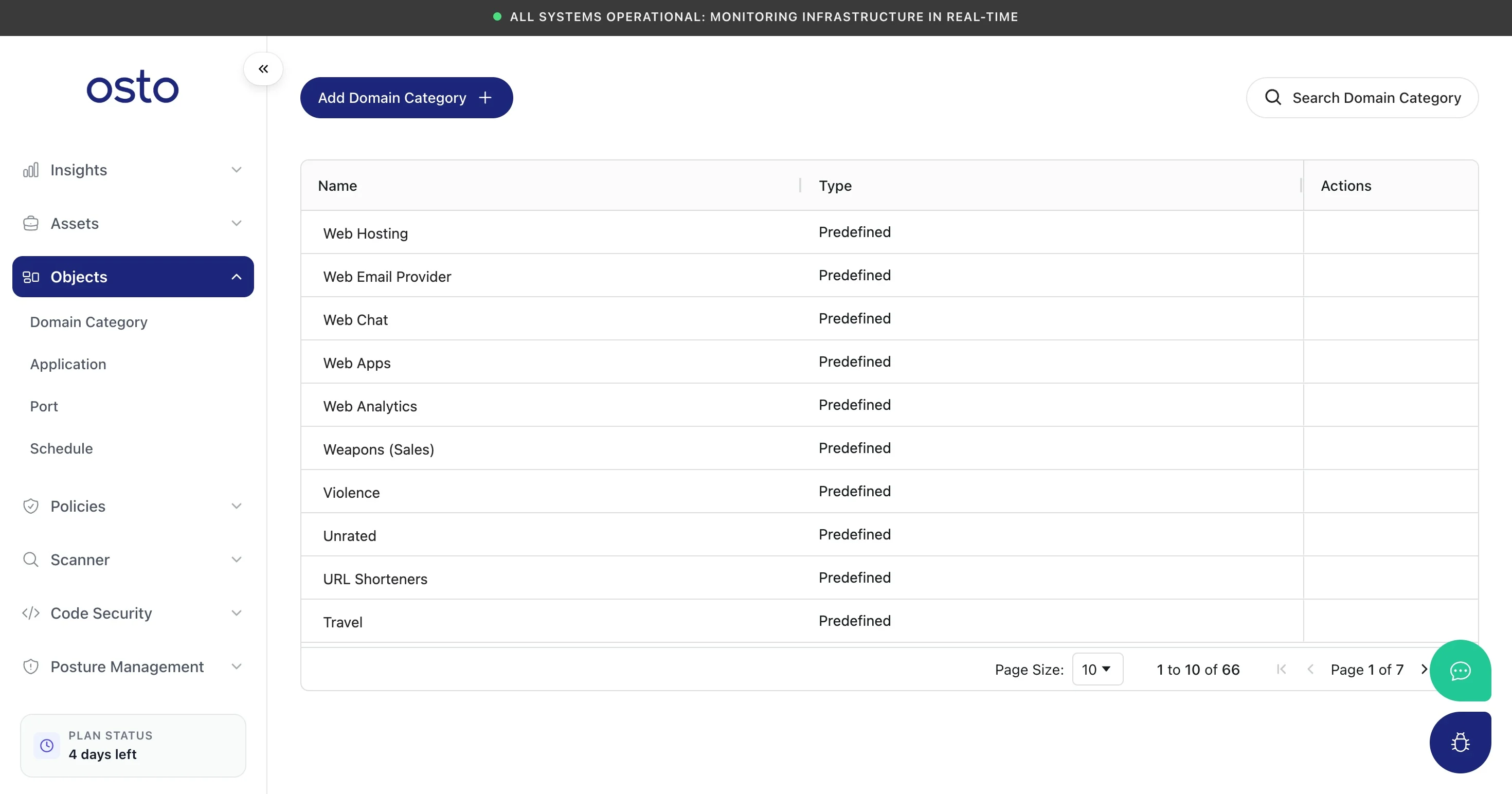The image size is (1512, 794).
Task: Click the Scanner magnifier icon
Action: click(x=30, y=560)
